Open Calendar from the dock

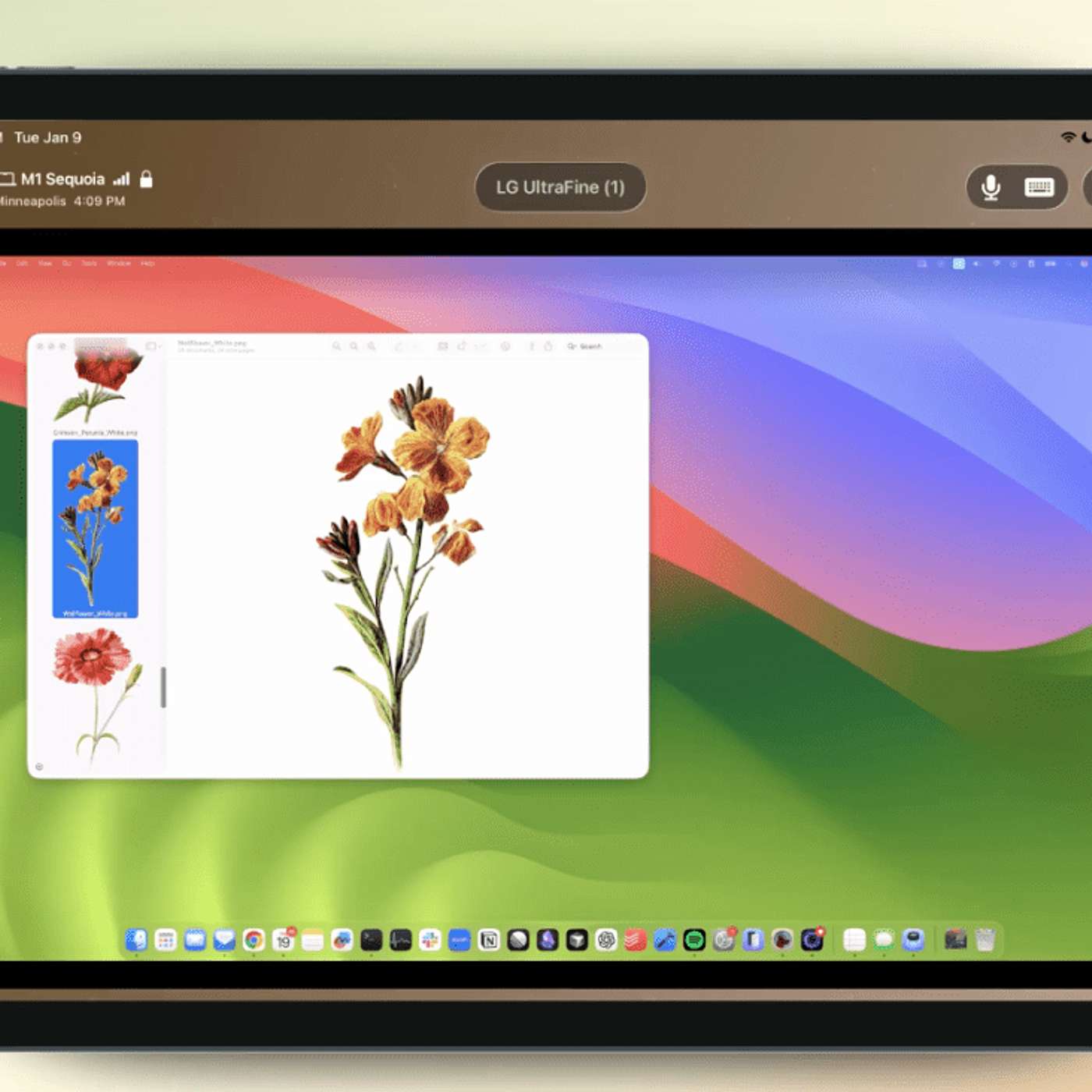283,940
